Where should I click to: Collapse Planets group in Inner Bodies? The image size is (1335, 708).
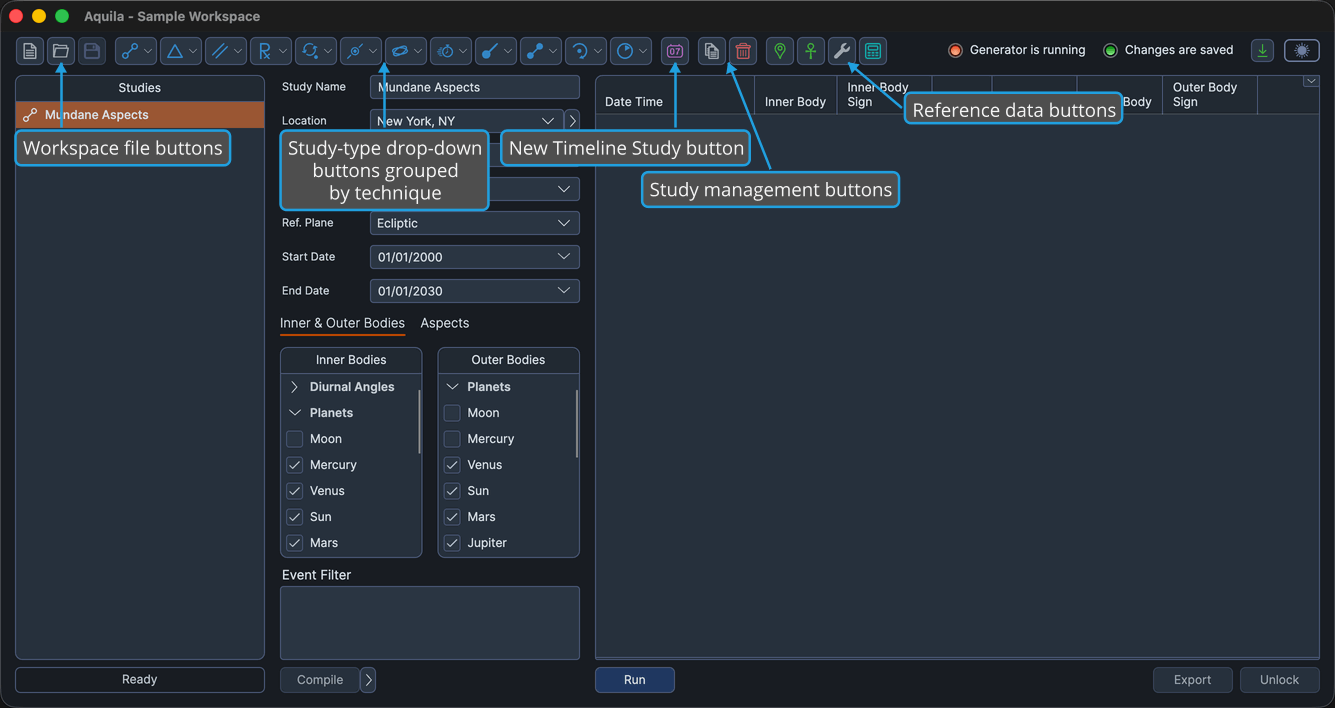tap(294, 413)
